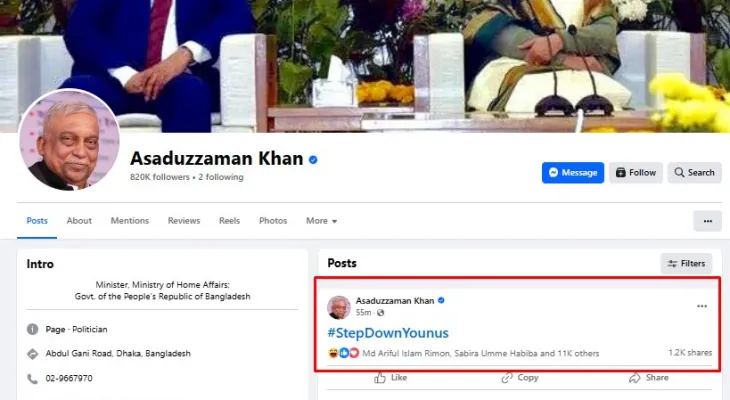This screenshot has width=730, height=400.
Task: Switch to the About tab
Action: [x=79, y=221]
